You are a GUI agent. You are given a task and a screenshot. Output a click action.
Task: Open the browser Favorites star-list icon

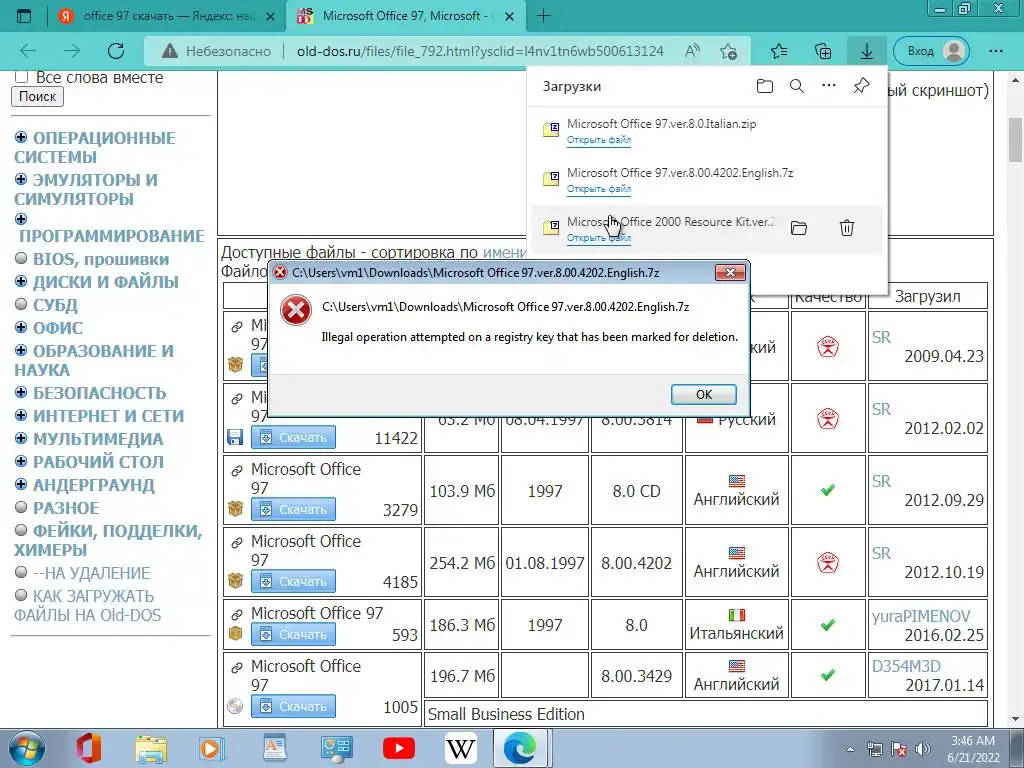pyautogui.click(x=778, y=51)
